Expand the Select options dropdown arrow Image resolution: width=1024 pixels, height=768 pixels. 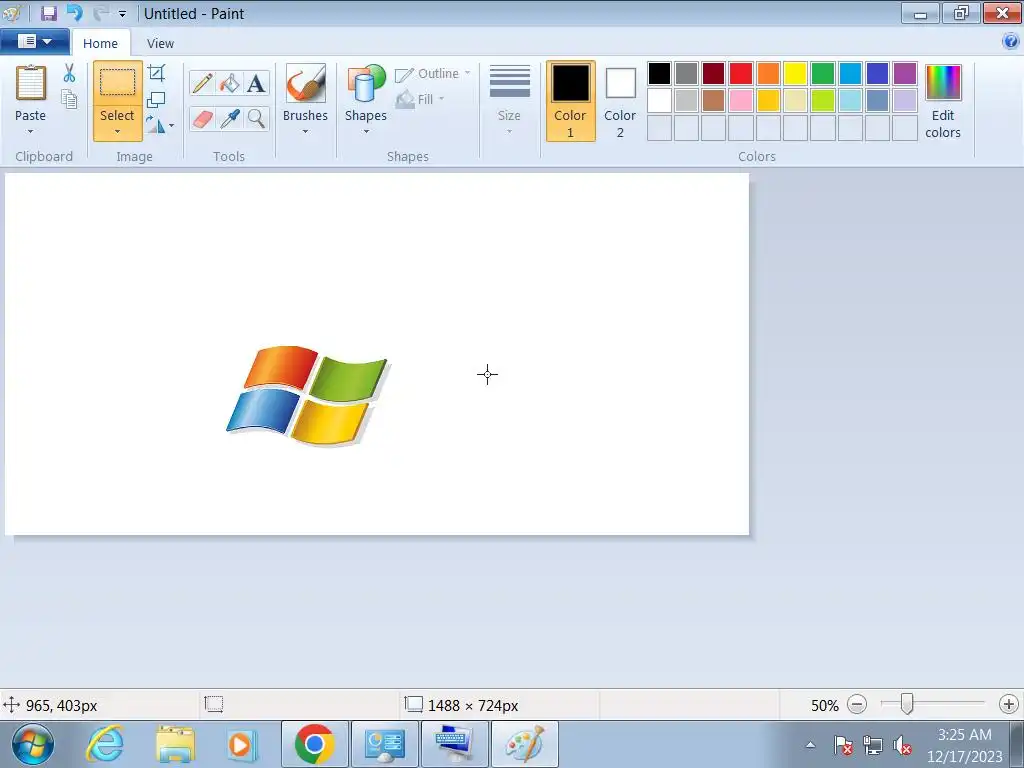click(118, 131)
